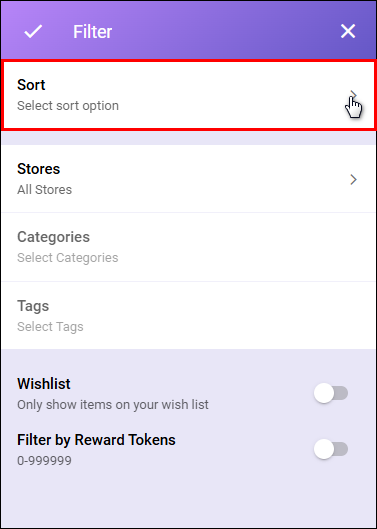
Task: Open the Categories selector
Action: 189,247
